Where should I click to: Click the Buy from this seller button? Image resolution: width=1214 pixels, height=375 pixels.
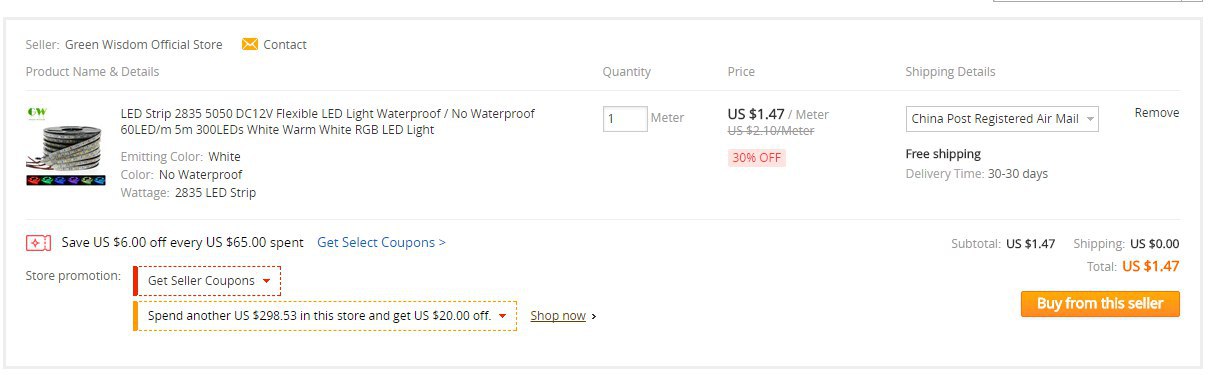[x=1100, y=304]
